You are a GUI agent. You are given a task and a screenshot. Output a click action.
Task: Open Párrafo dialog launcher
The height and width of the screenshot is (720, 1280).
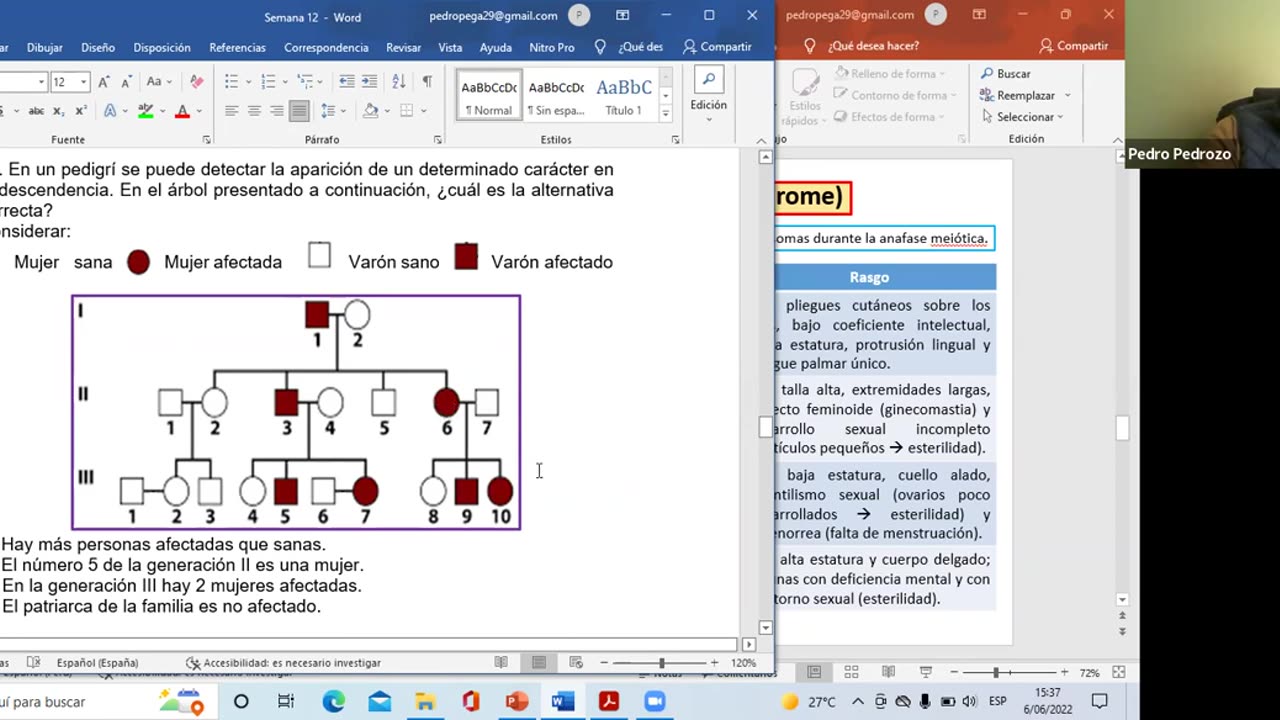tap(438, 140)
